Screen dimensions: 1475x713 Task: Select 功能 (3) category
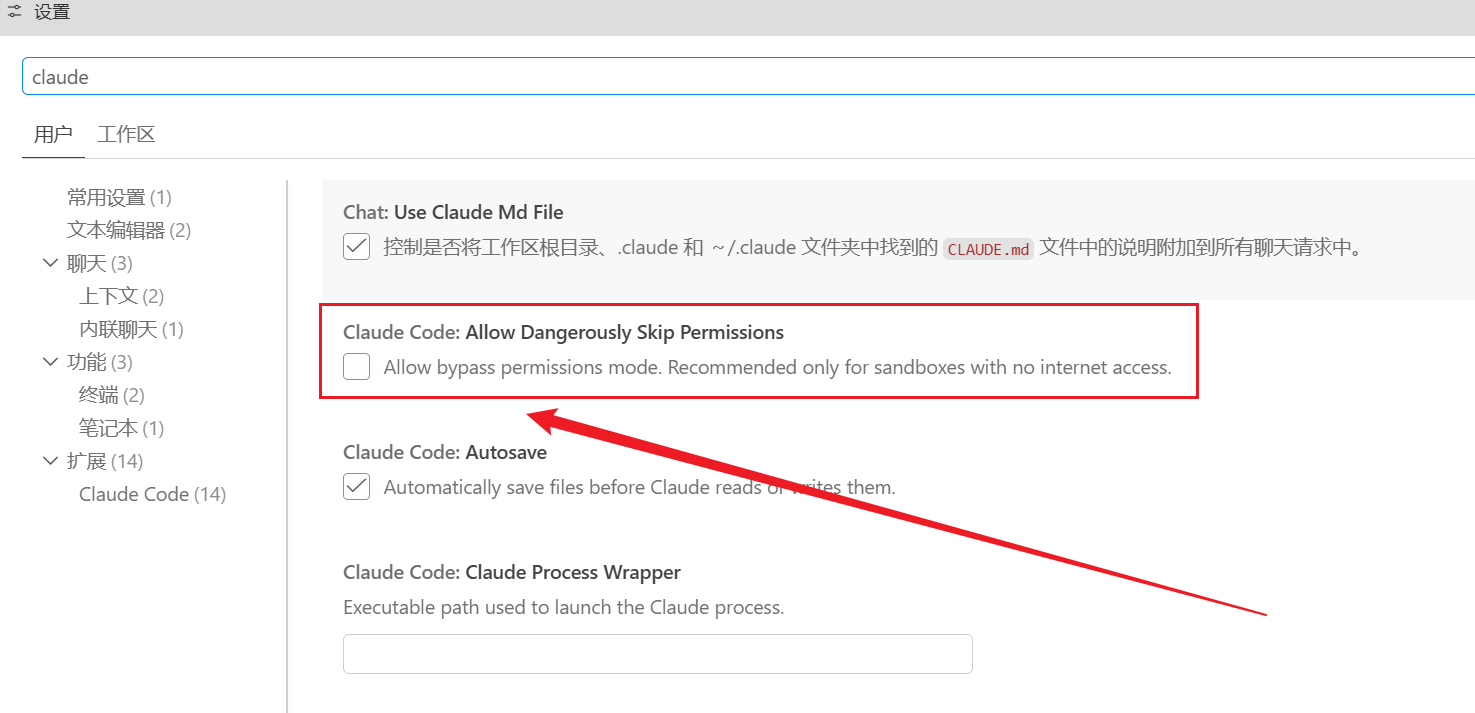click(100, 362)
